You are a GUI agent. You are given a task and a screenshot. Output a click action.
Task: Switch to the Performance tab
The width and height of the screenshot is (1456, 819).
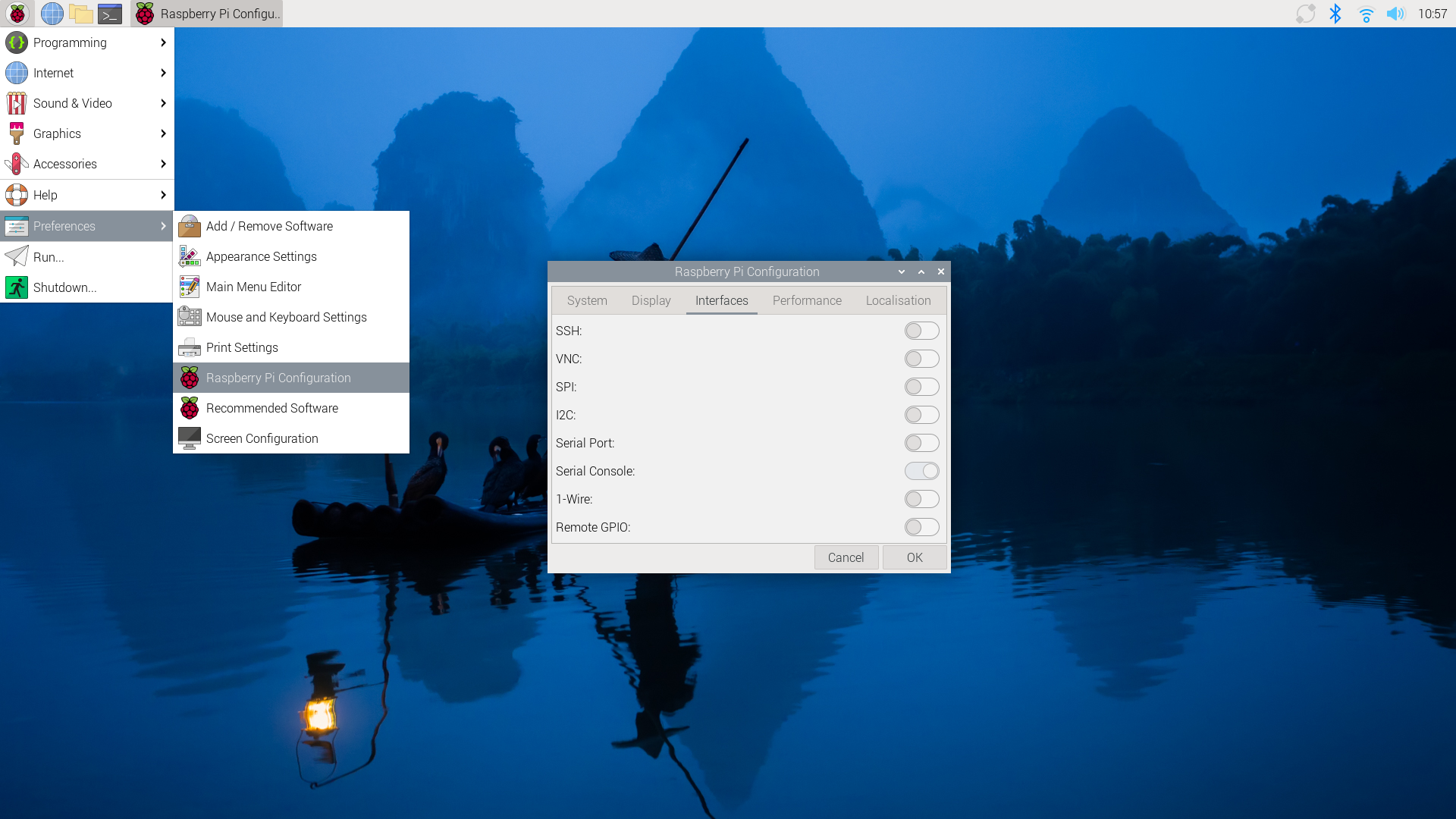[807, 300]
